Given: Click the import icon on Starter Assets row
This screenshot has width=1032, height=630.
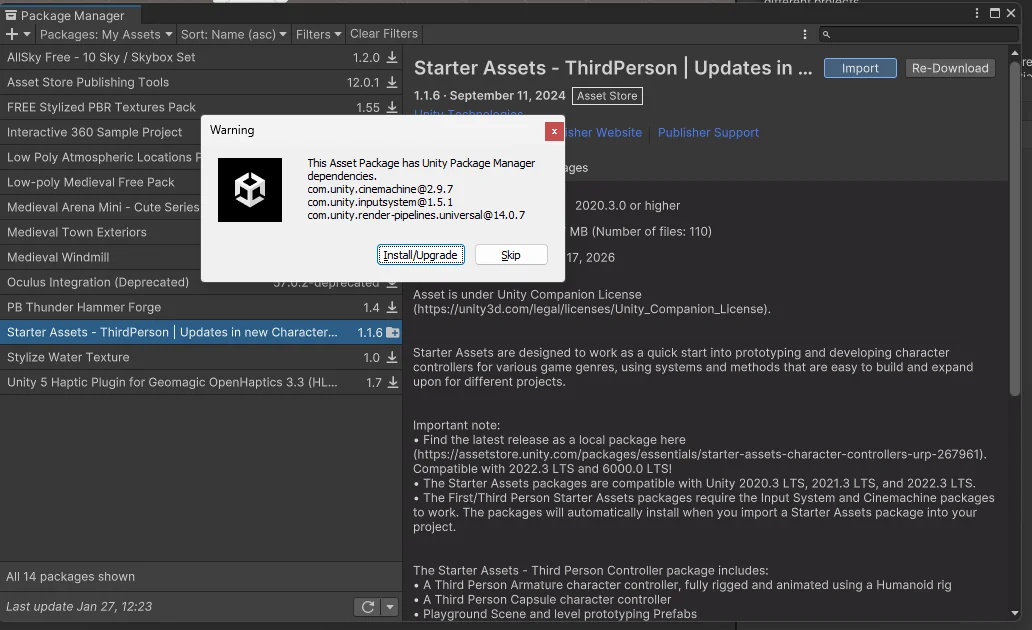Looking at the screenshot, I should (393, 333).
